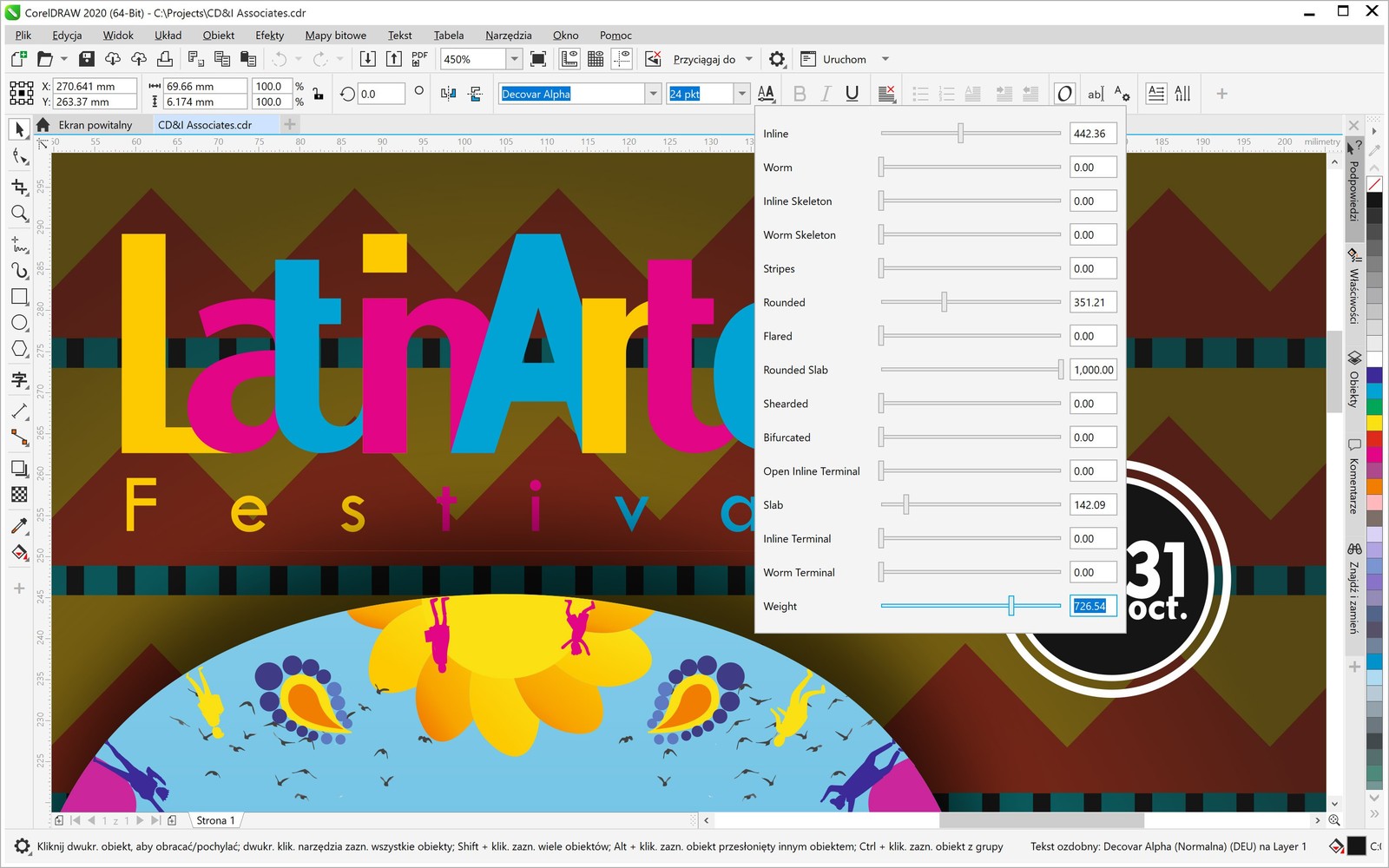The image size is (1389, 868).
Task: Click the Export icon
Action: (394, 59)
